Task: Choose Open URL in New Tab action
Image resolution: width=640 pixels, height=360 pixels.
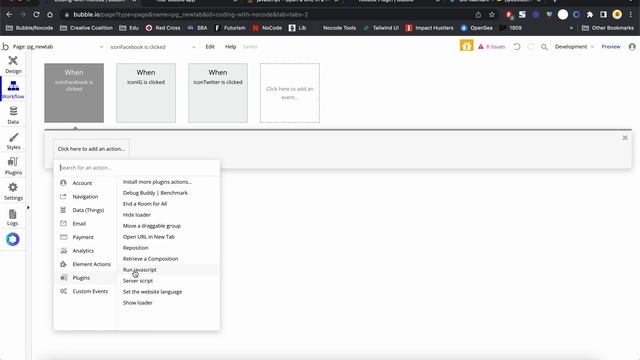Action: pos(149,237)
